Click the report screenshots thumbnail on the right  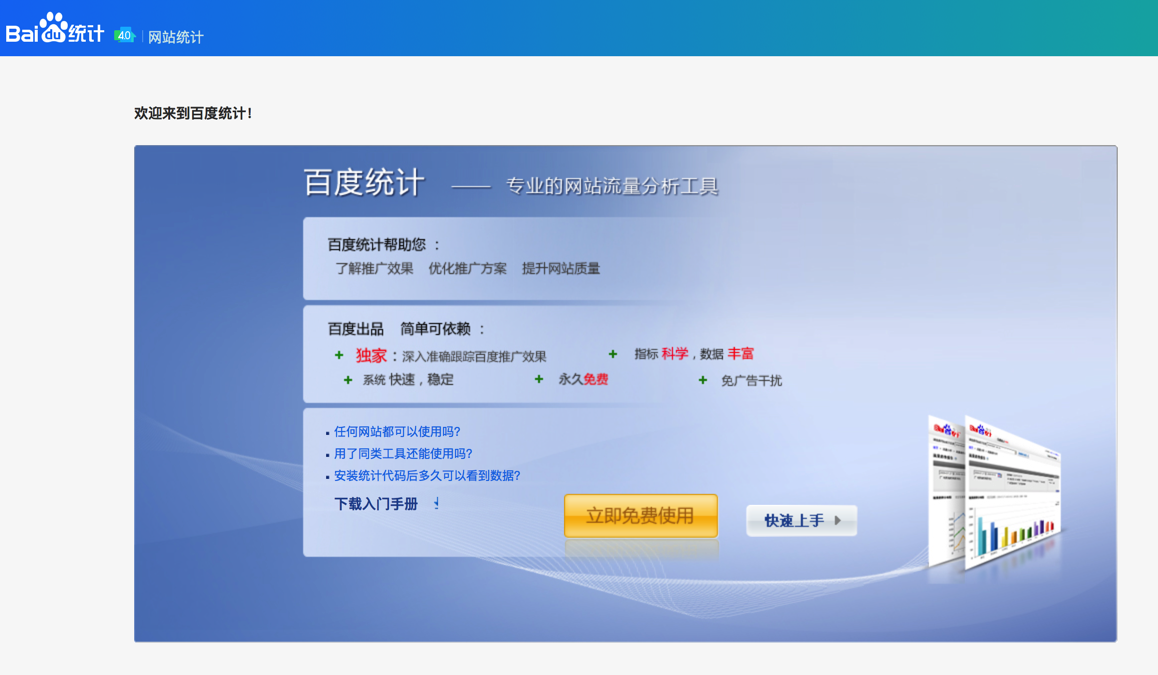(995, 493)
